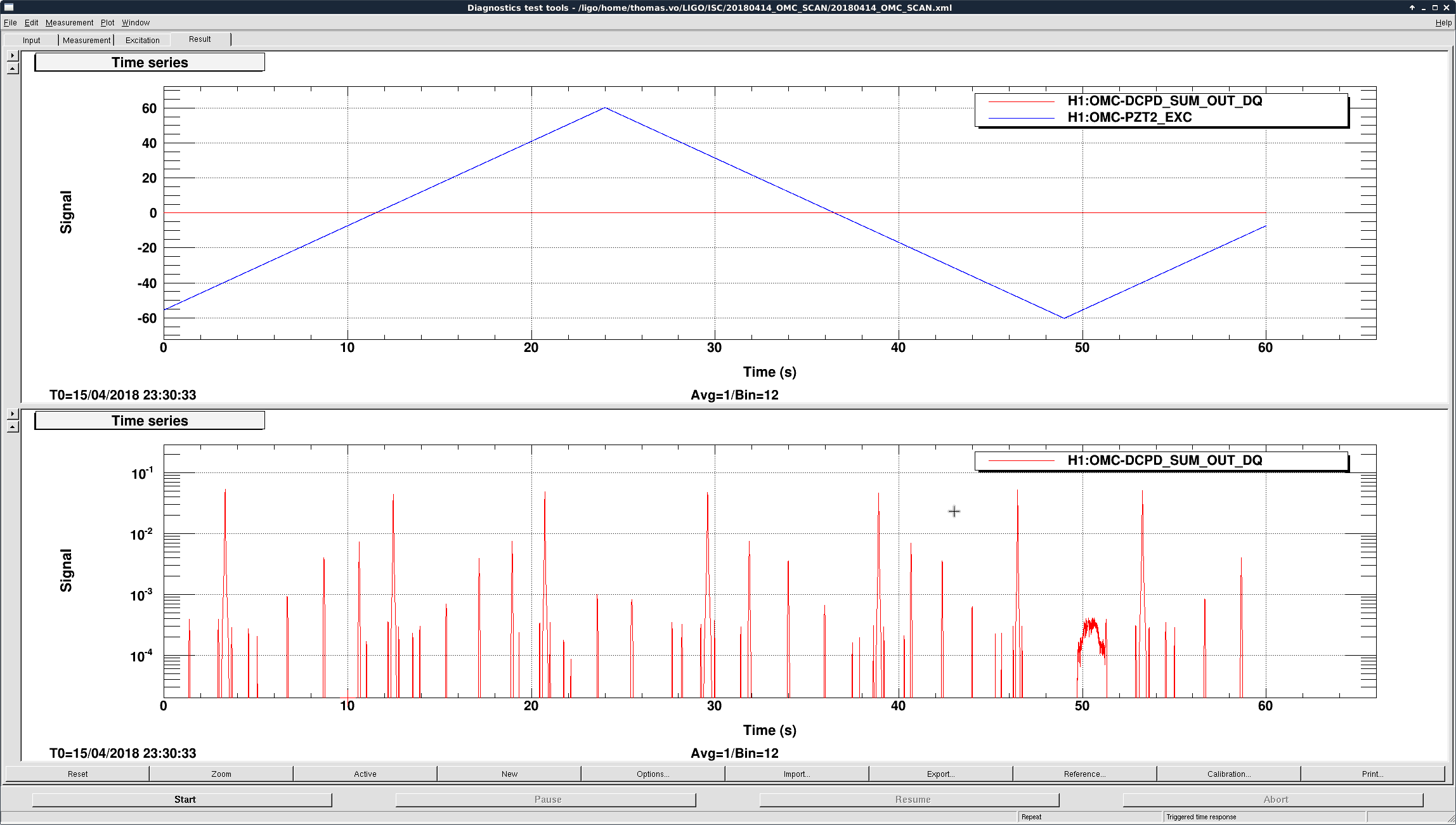Open the Calibration dialog
This screenshot has height=825, width=1456.
(1229, 774)
